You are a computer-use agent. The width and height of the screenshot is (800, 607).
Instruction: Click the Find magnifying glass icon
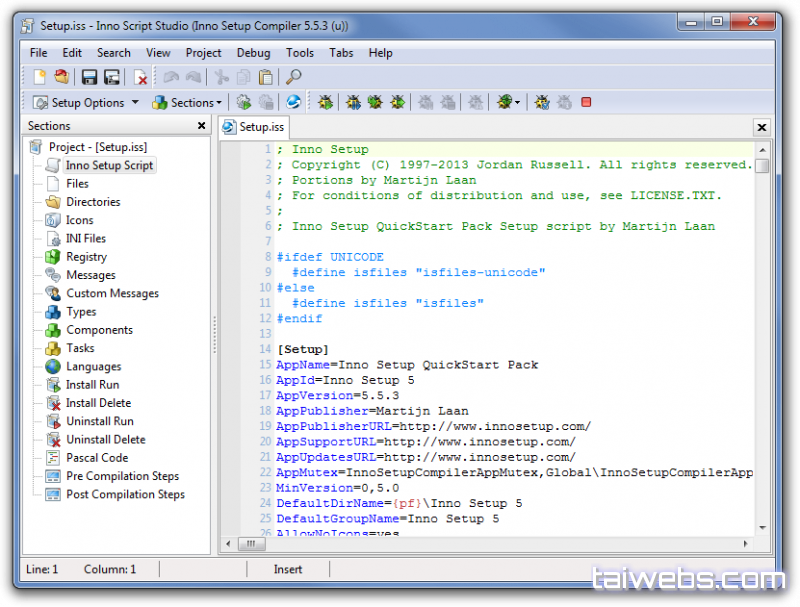[293, 77]
